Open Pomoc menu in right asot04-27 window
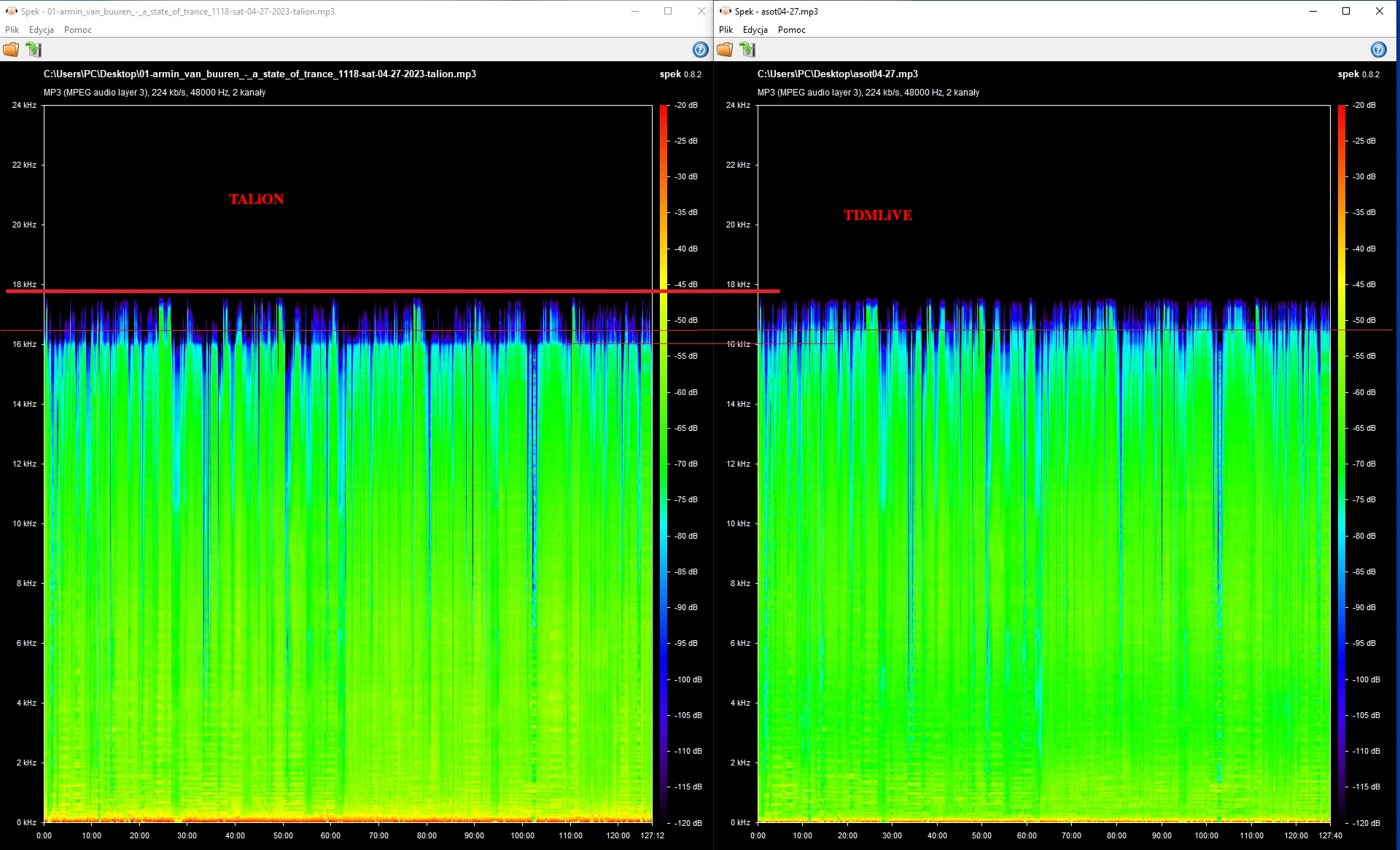The height and width of the screenshot is (850, 1400). (x=792, y=30)
